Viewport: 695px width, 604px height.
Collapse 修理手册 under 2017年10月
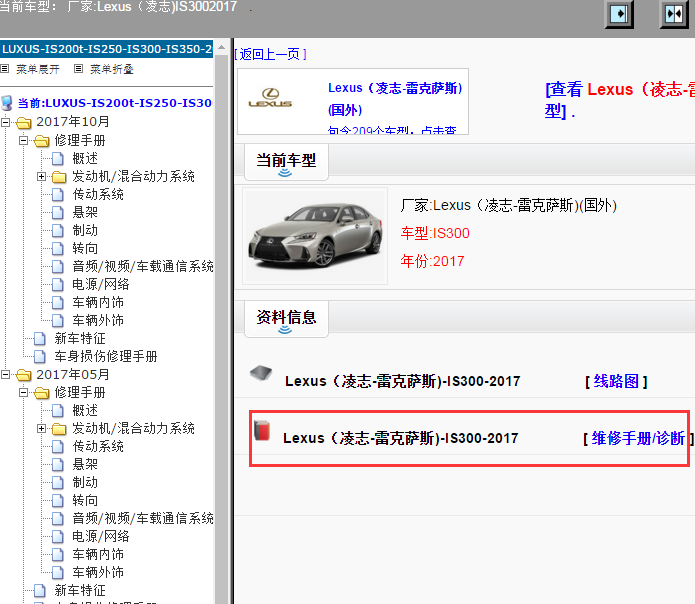pyautogui.click(x=23, y=140)
